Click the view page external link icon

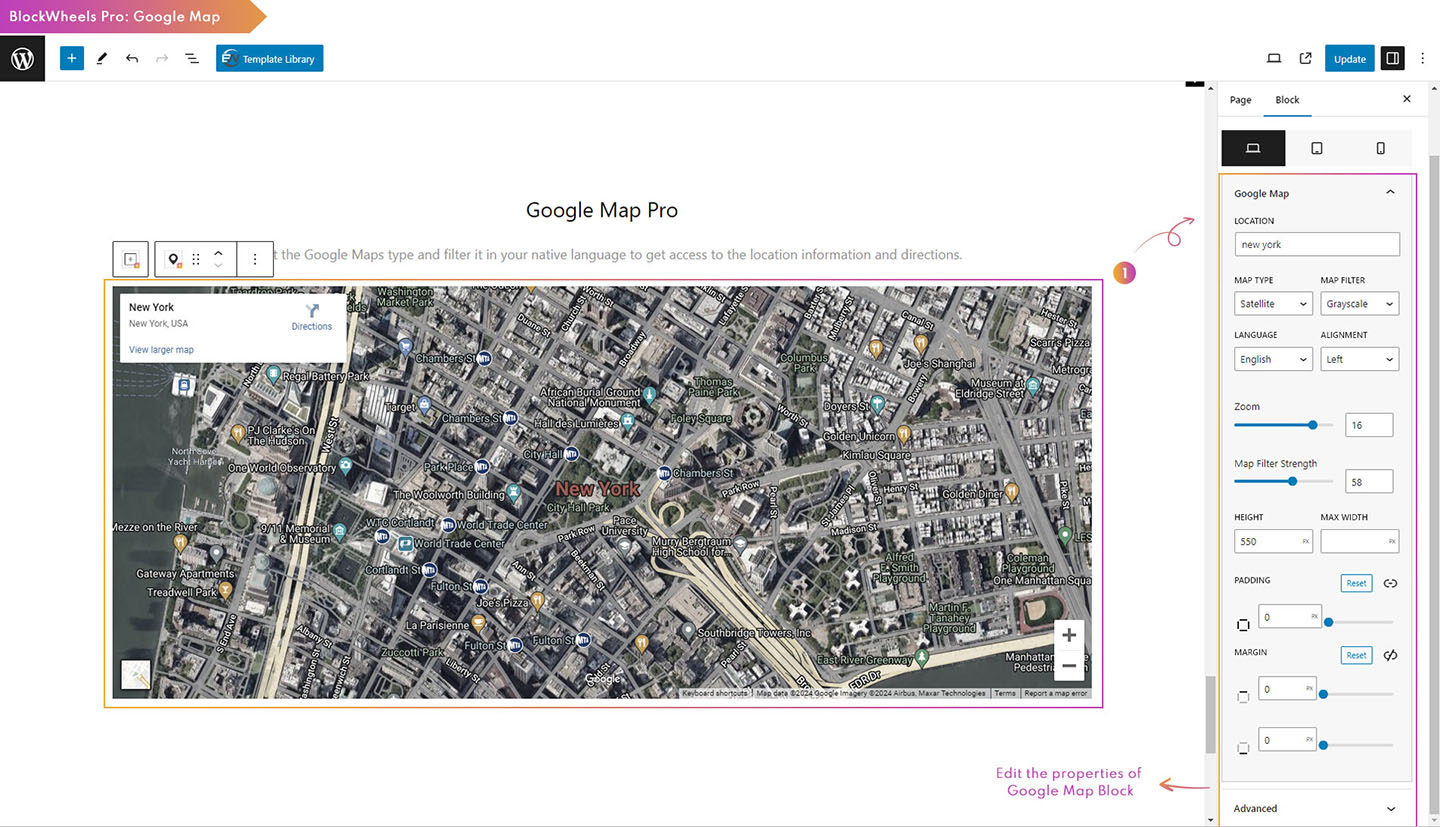[1305, 59]
